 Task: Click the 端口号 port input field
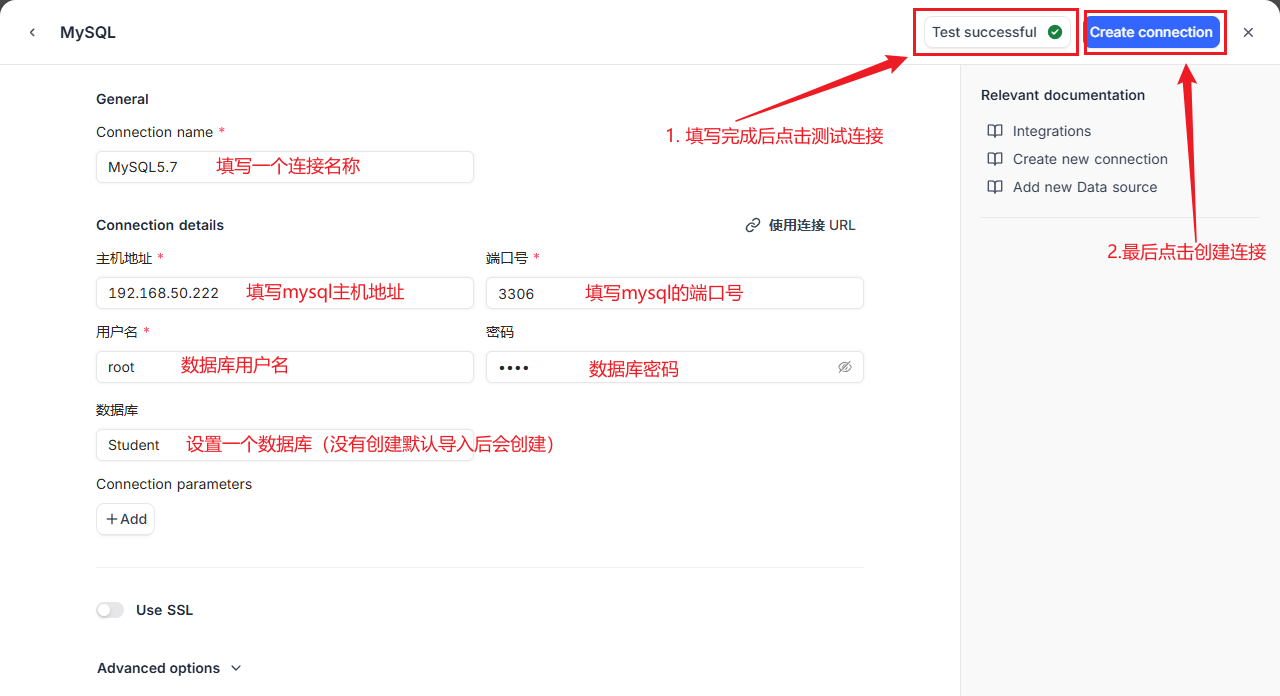click(675, 293)
